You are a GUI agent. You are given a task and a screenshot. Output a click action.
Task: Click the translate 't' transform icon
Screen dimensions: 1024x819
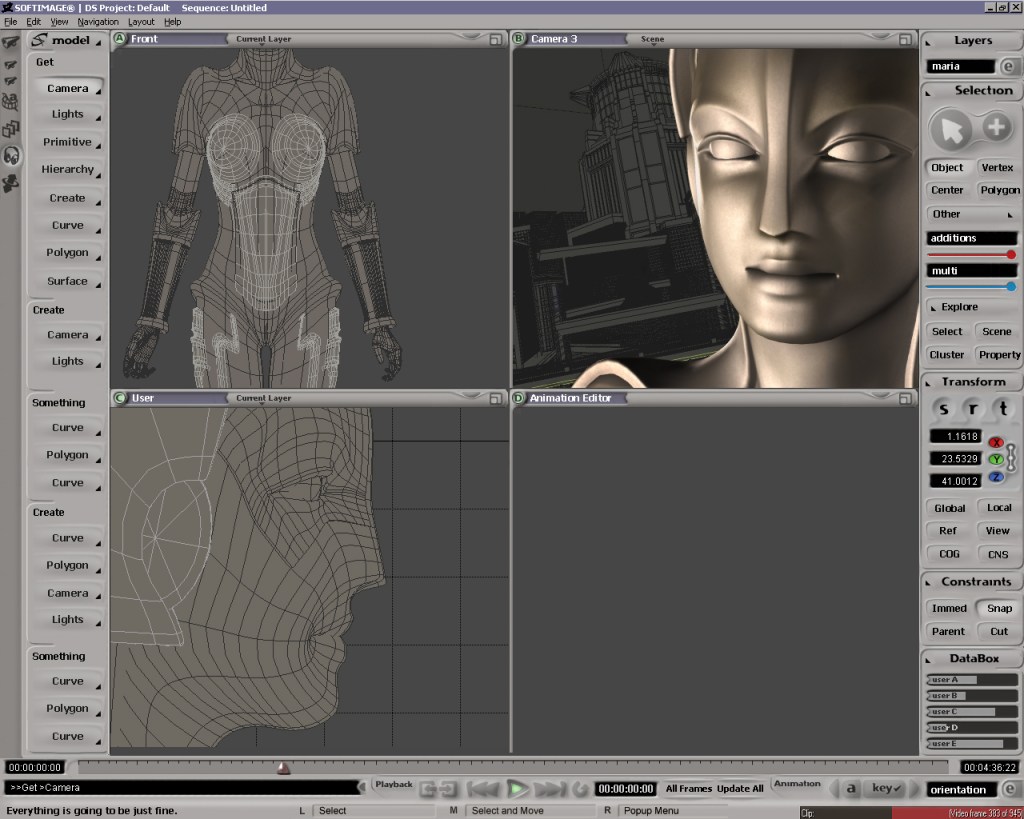click(1000, 409)
